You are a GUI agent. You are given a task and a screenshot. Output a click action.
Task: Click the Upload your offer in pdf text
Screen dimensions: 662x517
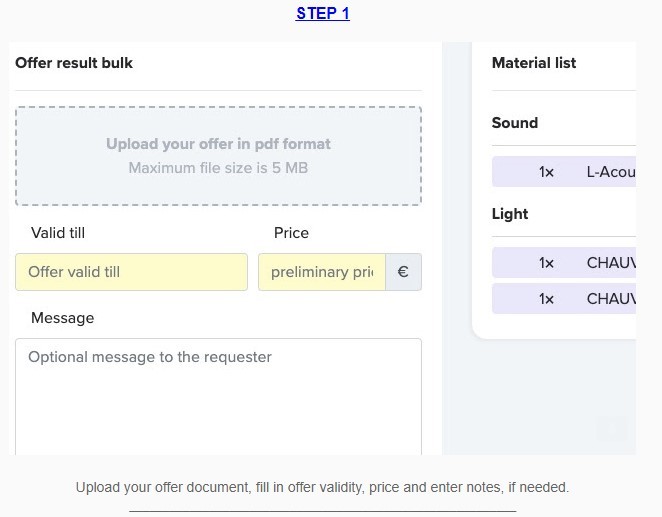coord(218,144)
